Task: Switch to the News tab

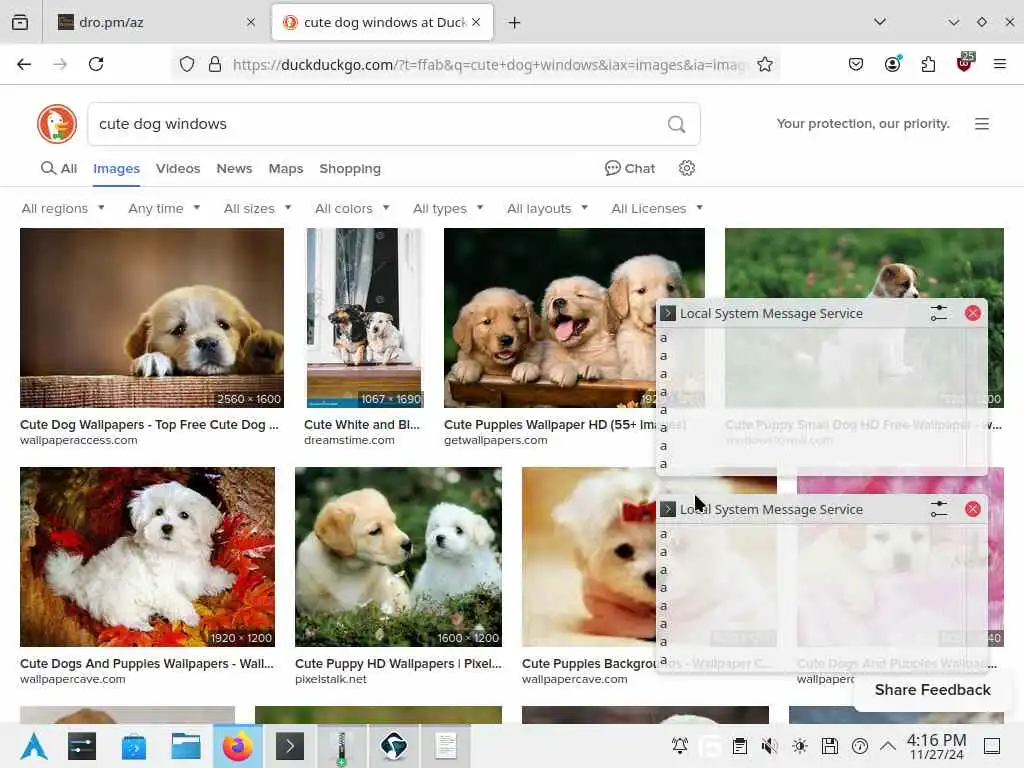Action: (x=234, y=168)
